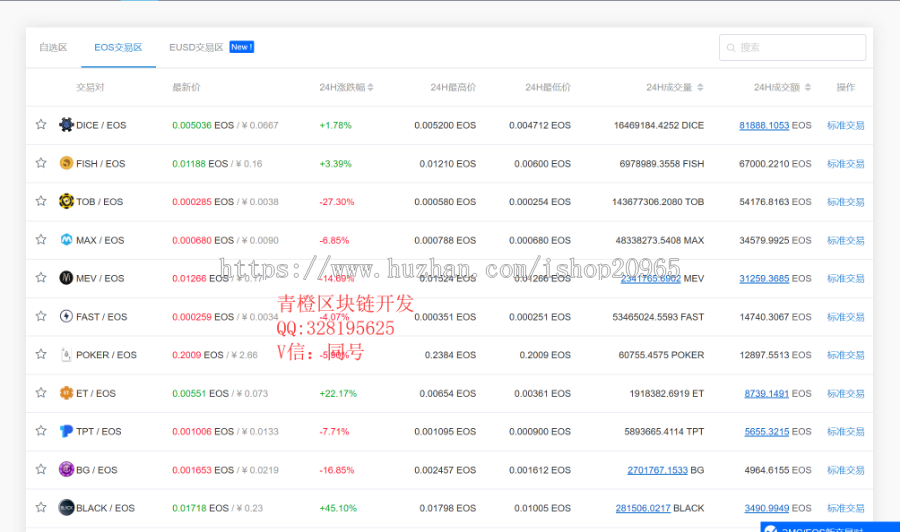Click the 281506.0217 BLACK volume link
This screenshot has width=900, height=532.
pos(643,508)
